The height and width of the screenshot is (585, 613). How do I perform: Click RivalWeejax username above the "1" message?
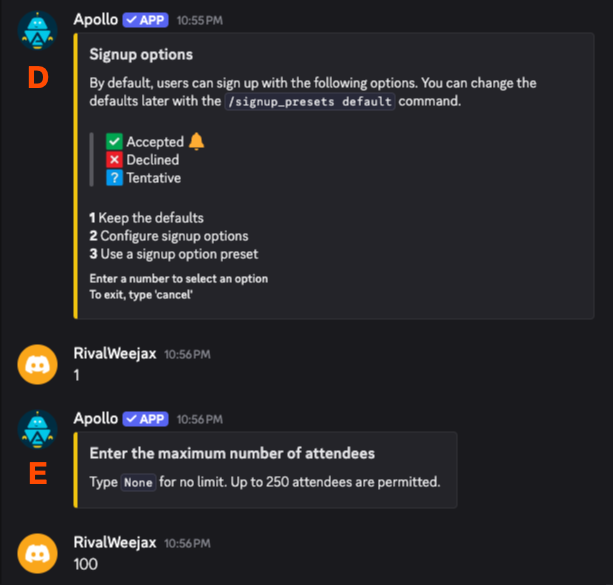115,354
